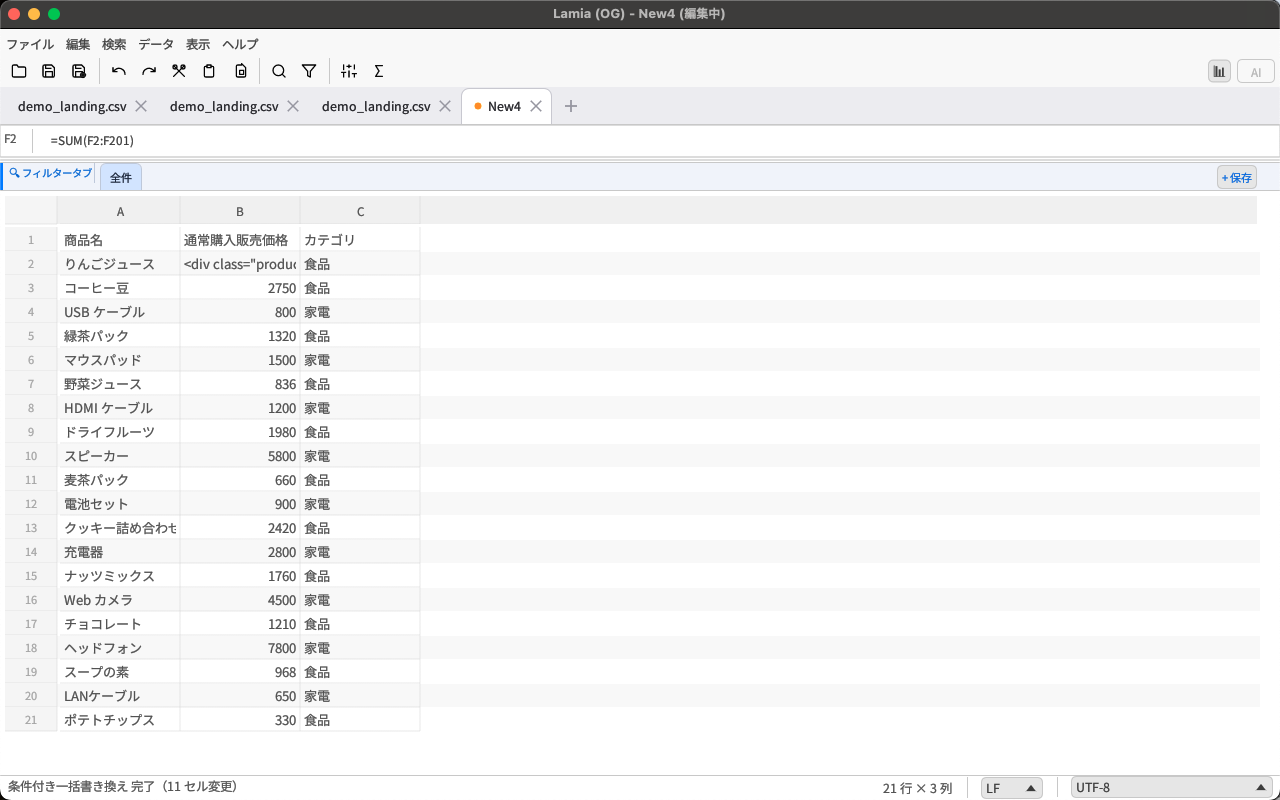Undo the last change with the undo arrow

[119, 71]
